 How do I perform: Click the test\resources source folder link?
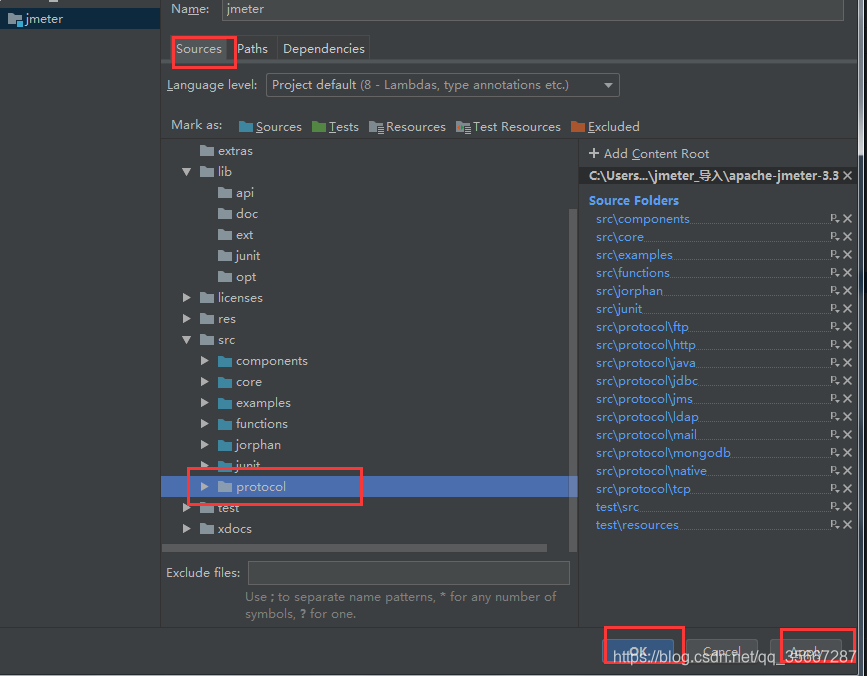(x=637, y=525)
